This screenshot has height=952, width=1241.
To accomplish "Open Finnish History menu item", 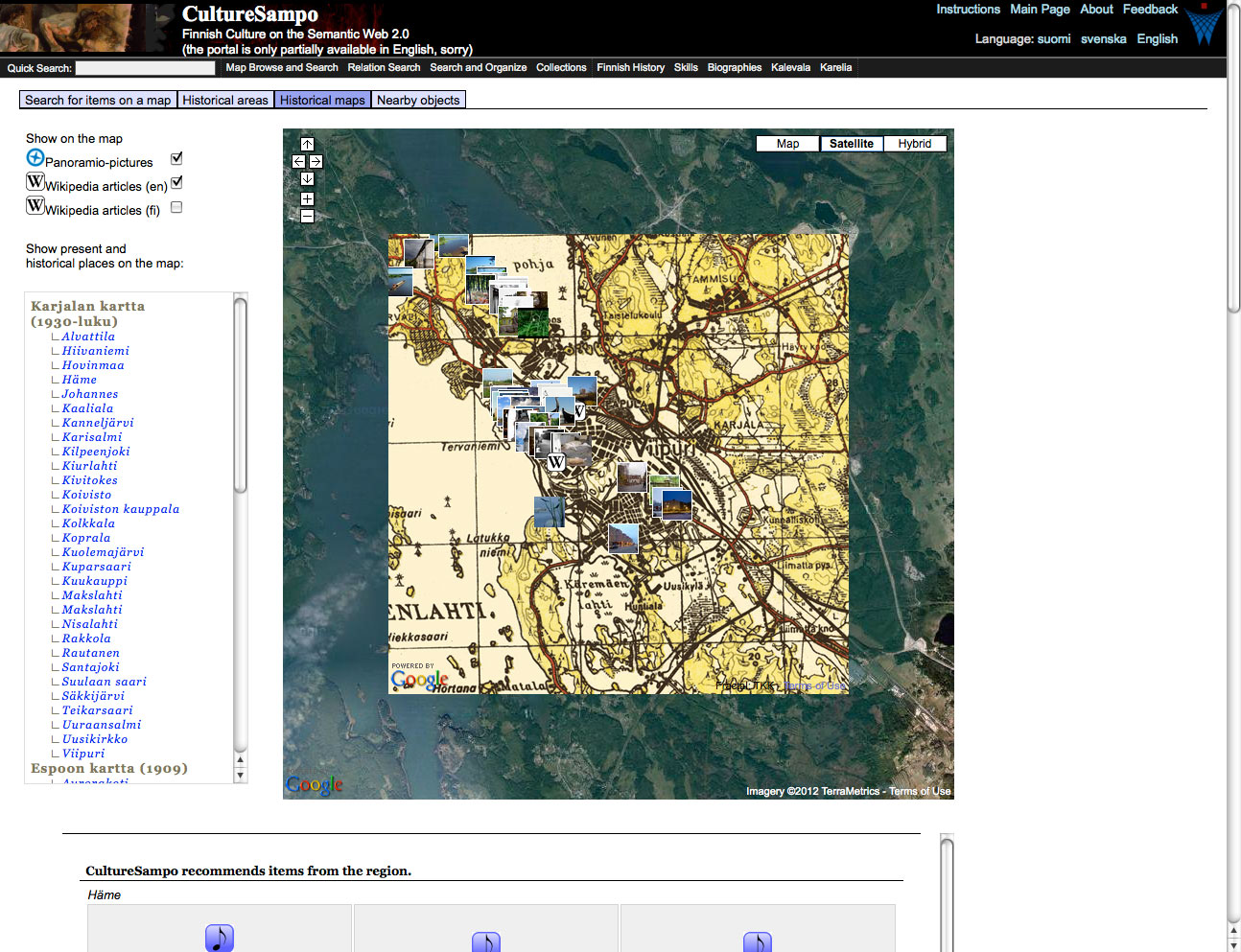I will [630, 68].
